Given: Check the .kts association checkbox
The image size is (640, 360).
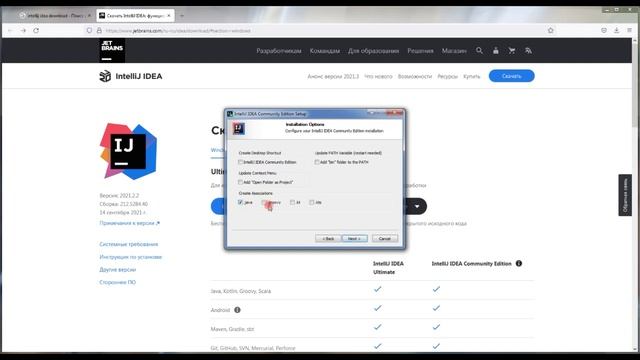Looking at the screenshot, I should (x=312, y=202).
